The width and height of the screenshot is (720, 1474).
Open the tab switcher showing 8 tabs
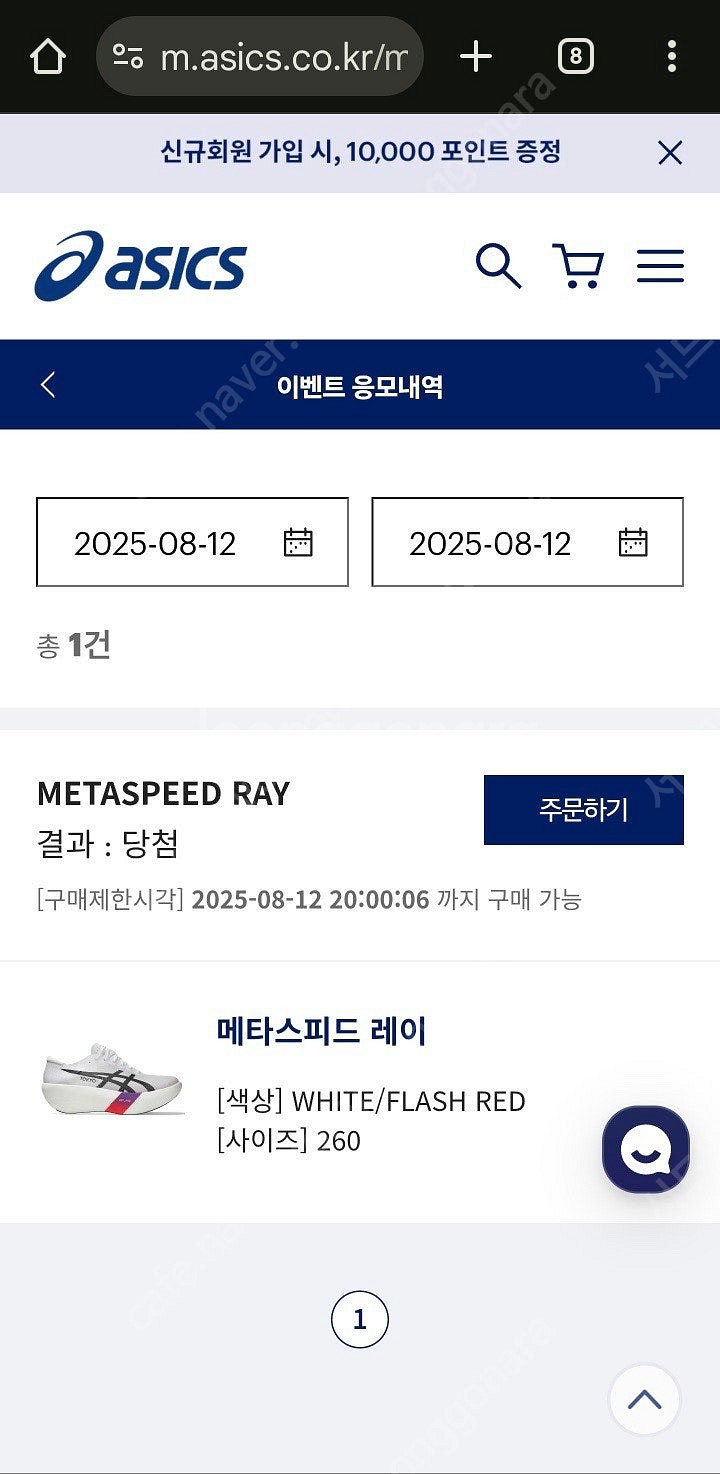pos(575,57)
